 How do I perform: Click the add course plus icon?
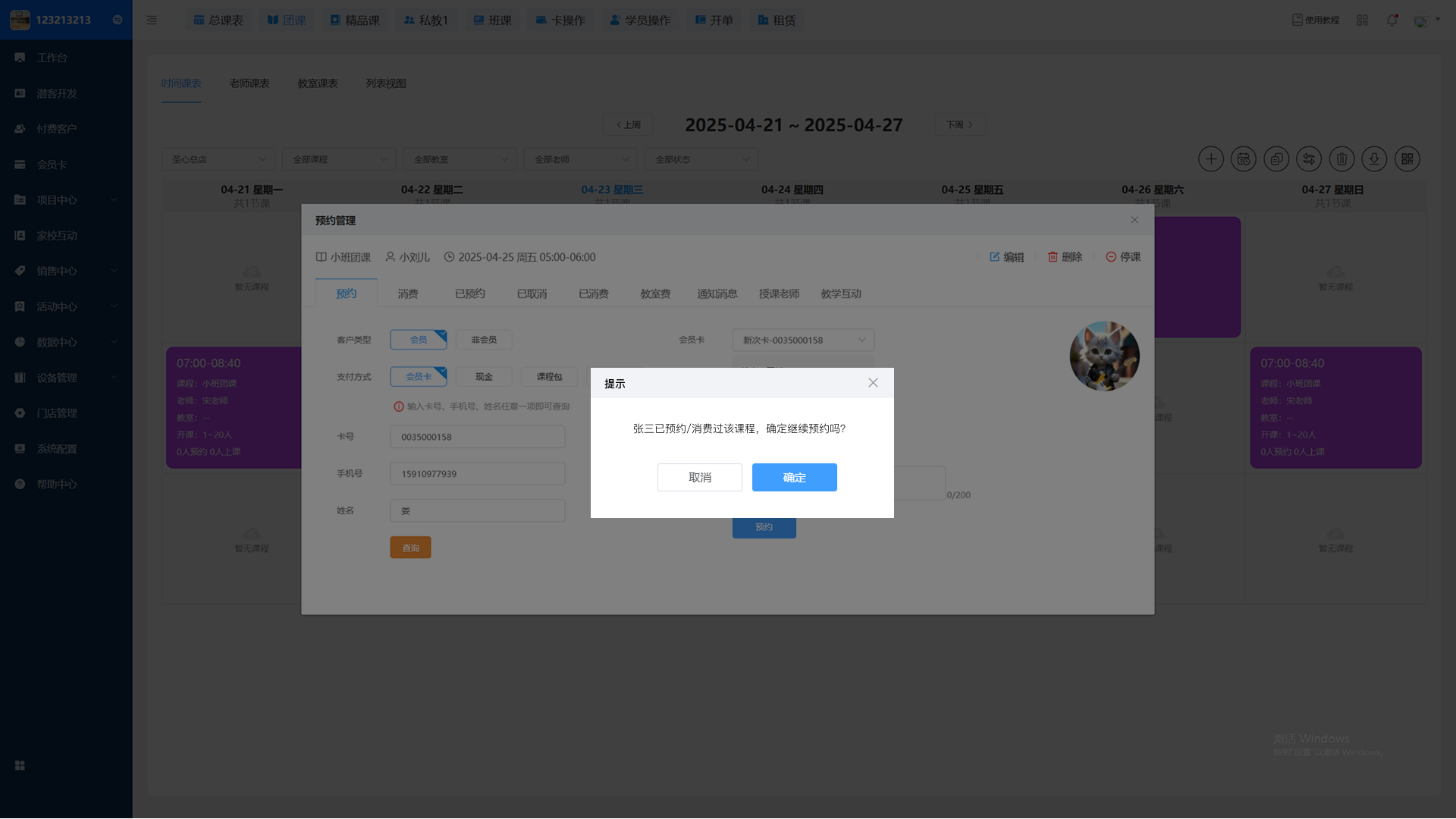(1211, 159)
